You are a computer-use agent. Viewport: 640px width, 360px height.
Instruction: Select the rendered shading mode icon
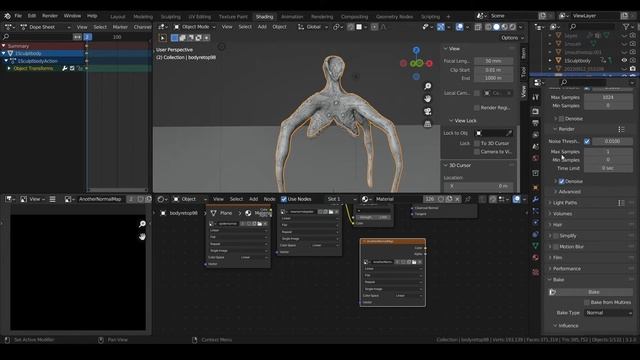[x=513, y=27]
